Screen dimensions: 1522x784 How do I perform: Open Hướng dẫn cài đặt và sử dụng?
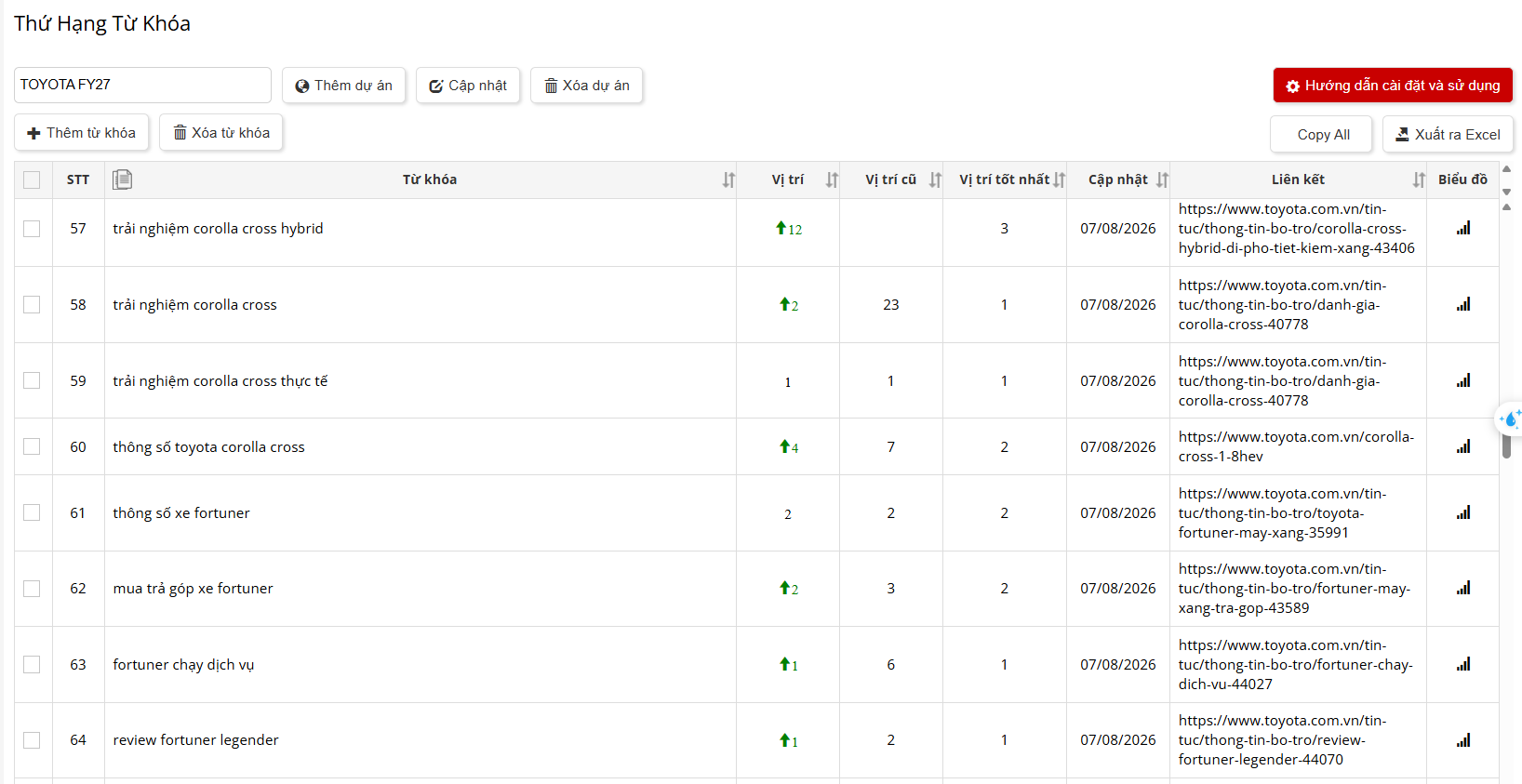[1393, 86]
